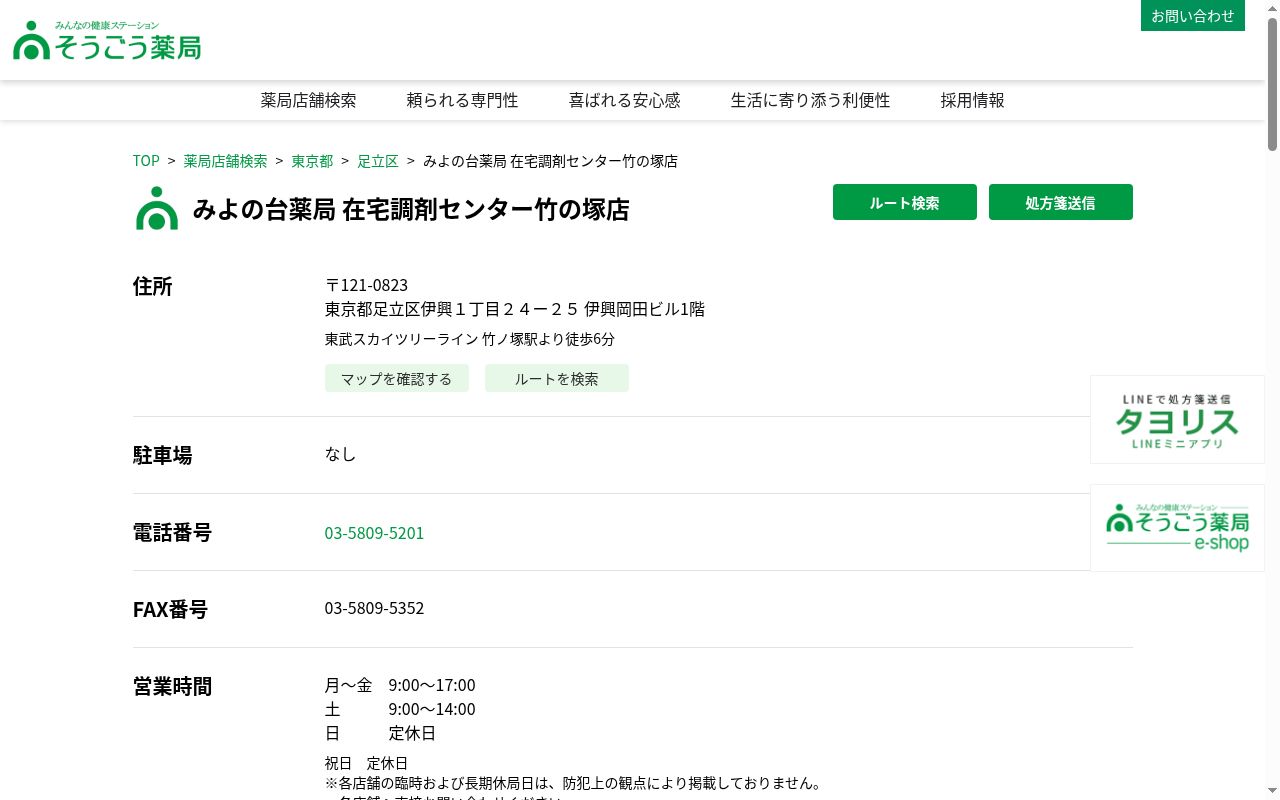Open the お問い合わせ contact button
Viewport: 1280px width, 800px height.
1193,16
